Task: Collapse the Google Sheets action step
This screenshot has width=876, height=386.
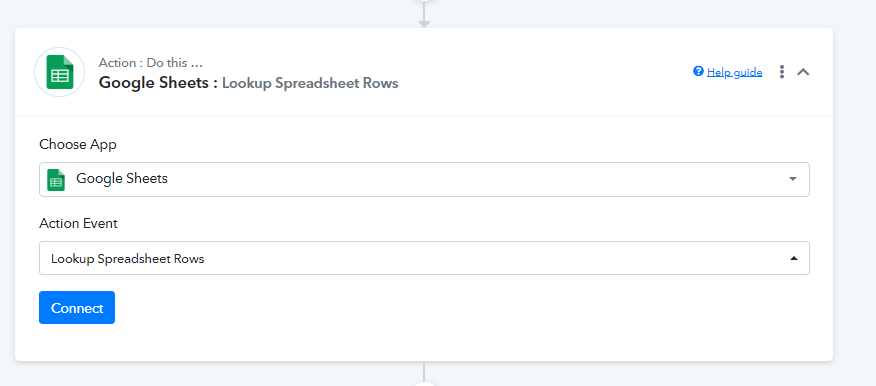Action: [803, 72]
